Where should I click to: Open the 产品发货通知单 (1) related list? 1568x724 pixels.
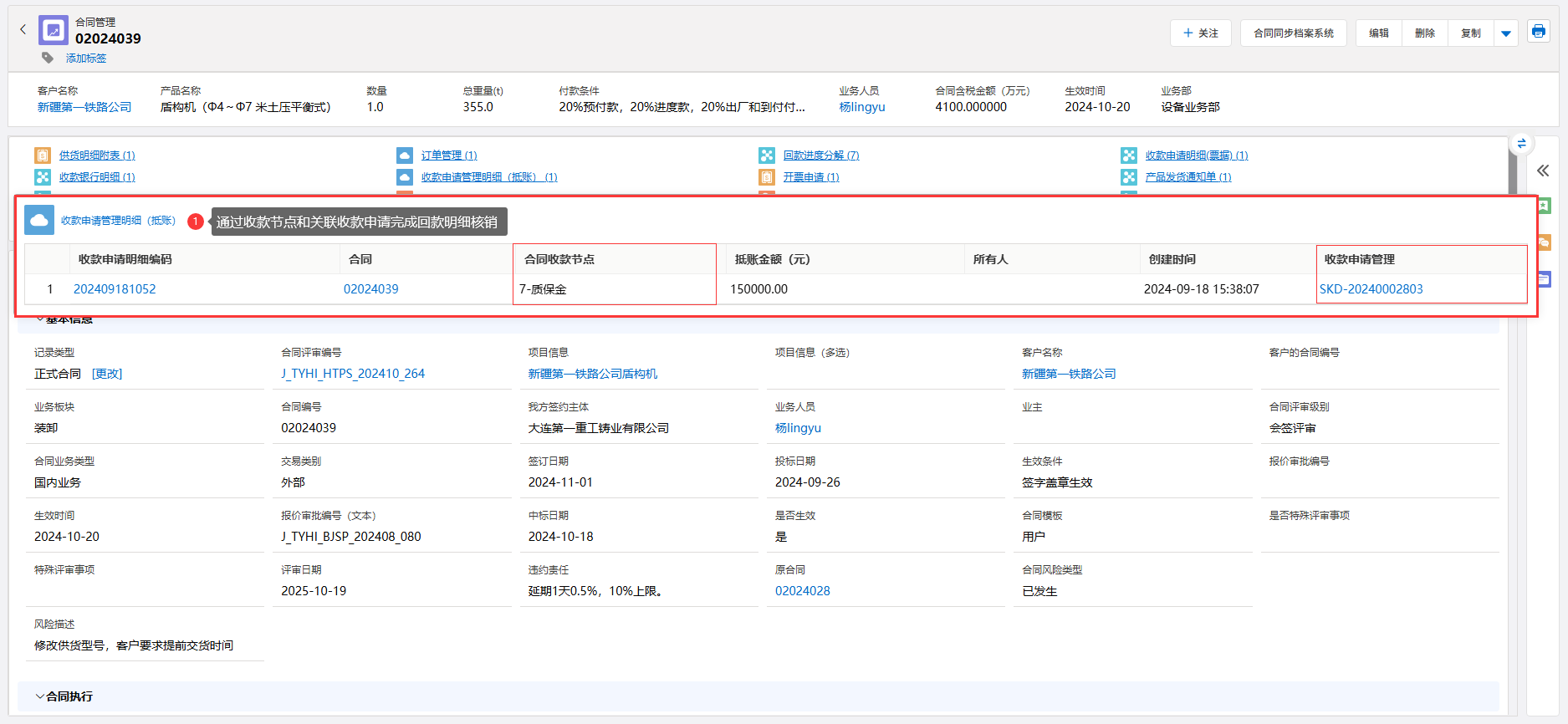point(1187,177)
